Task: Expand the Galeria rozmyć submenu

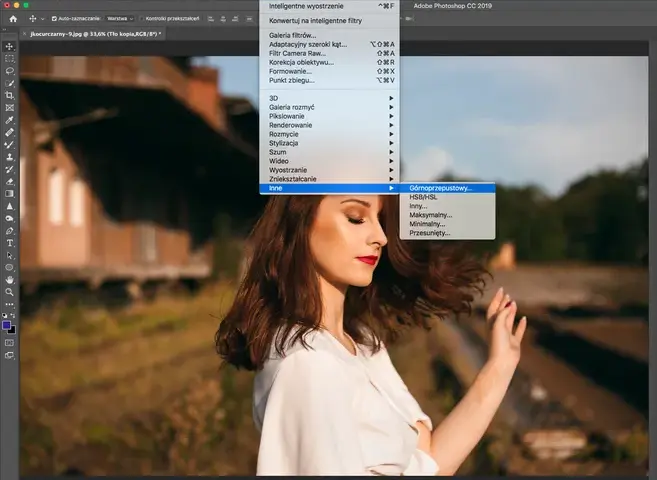Action: 329,107
